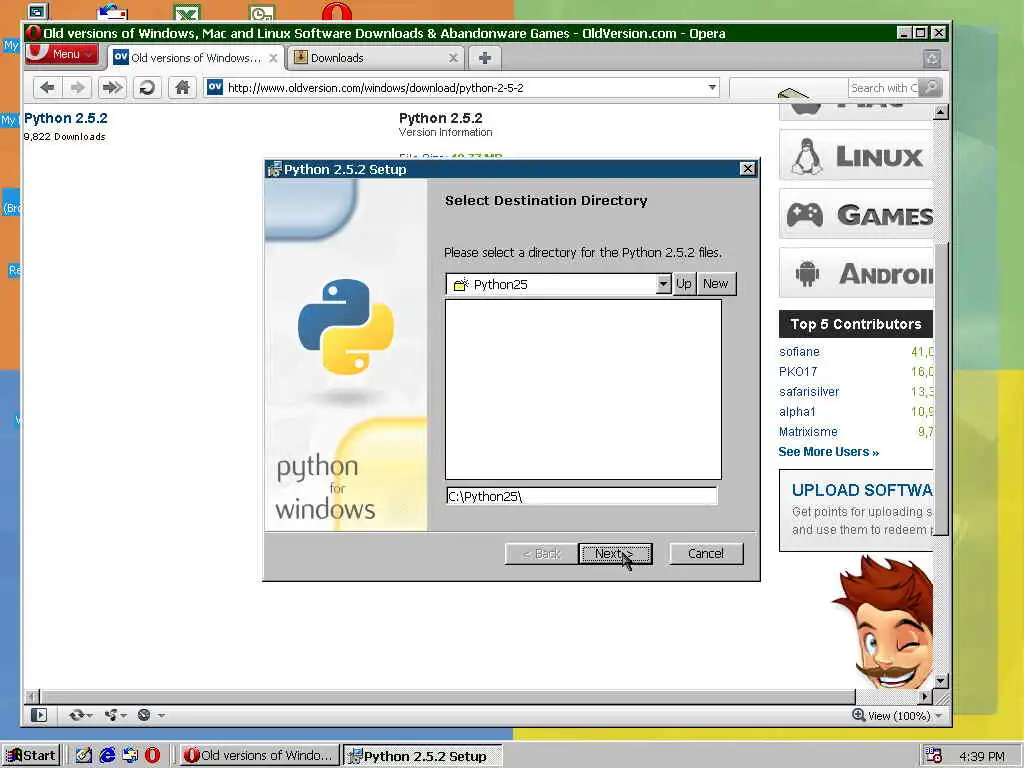
Task: Focus the Search with field
Action: [x=883, y=88]
